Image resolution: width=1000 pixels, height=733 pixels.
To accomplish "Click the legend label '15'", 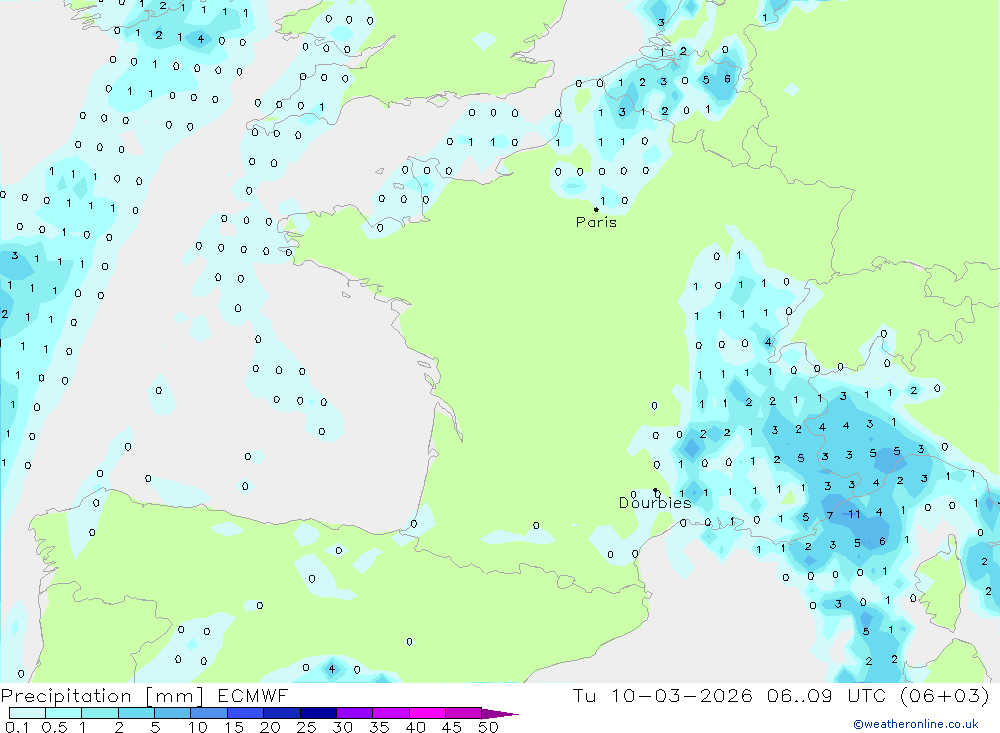I will coord(234,727).
